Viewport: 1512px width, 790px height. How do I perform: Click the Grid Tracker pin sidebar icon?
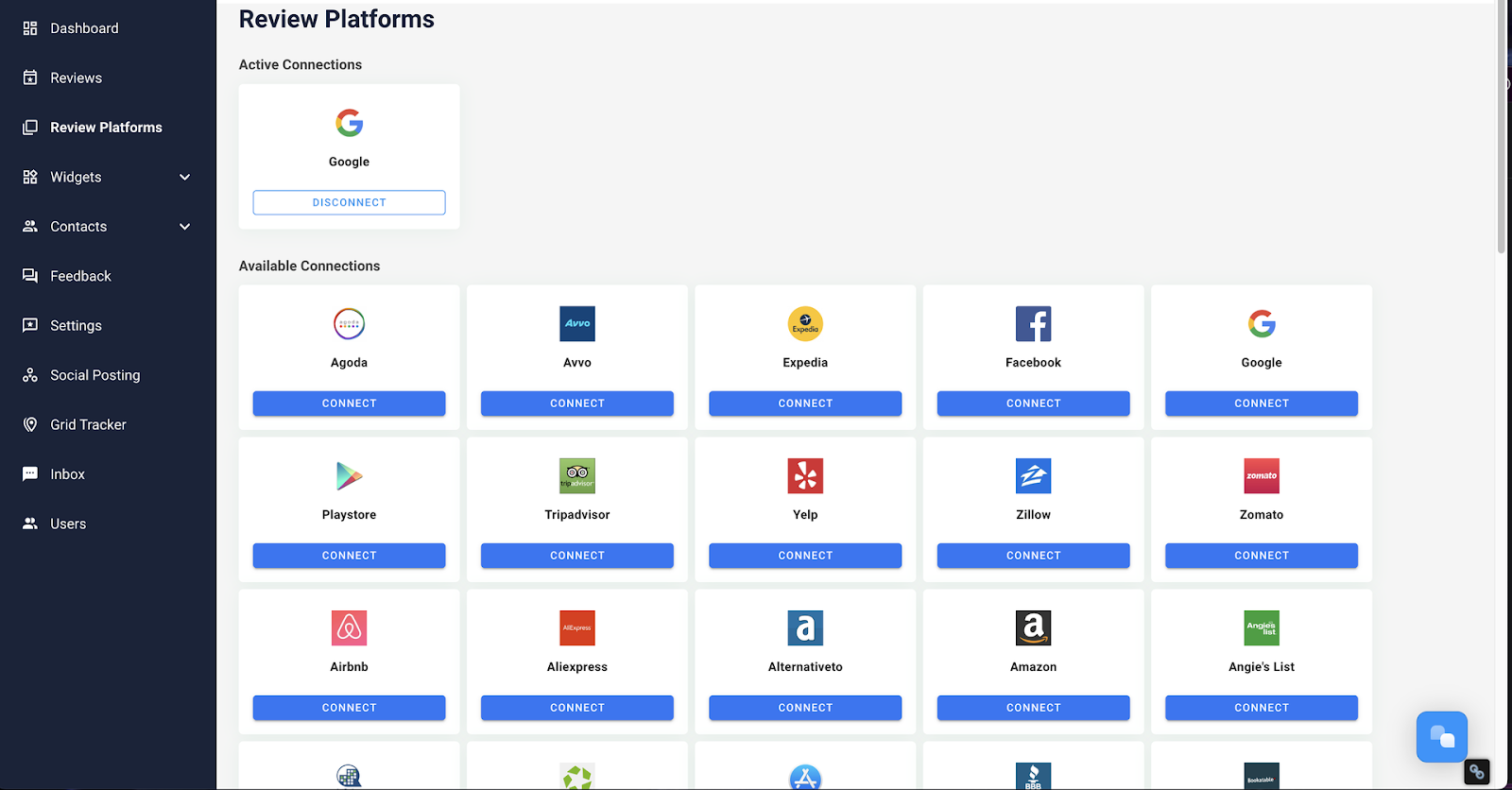pos(30,424)
